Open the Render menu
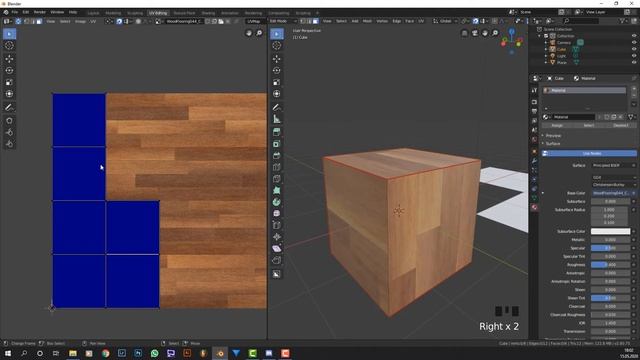640x360 pixels. point(40,12)
